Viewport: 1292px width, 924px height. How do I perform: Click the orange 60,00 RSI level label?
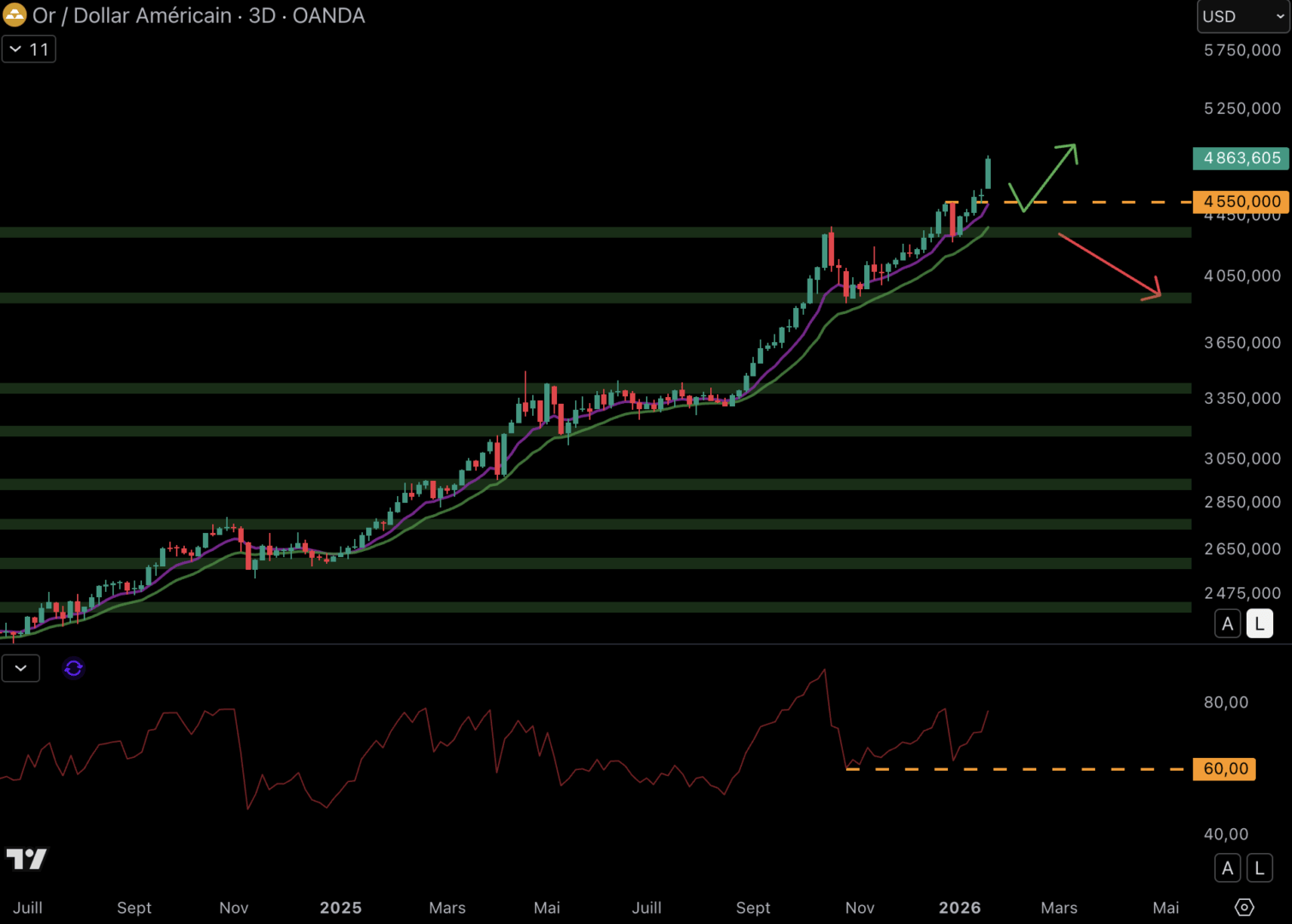[1223, 768]
